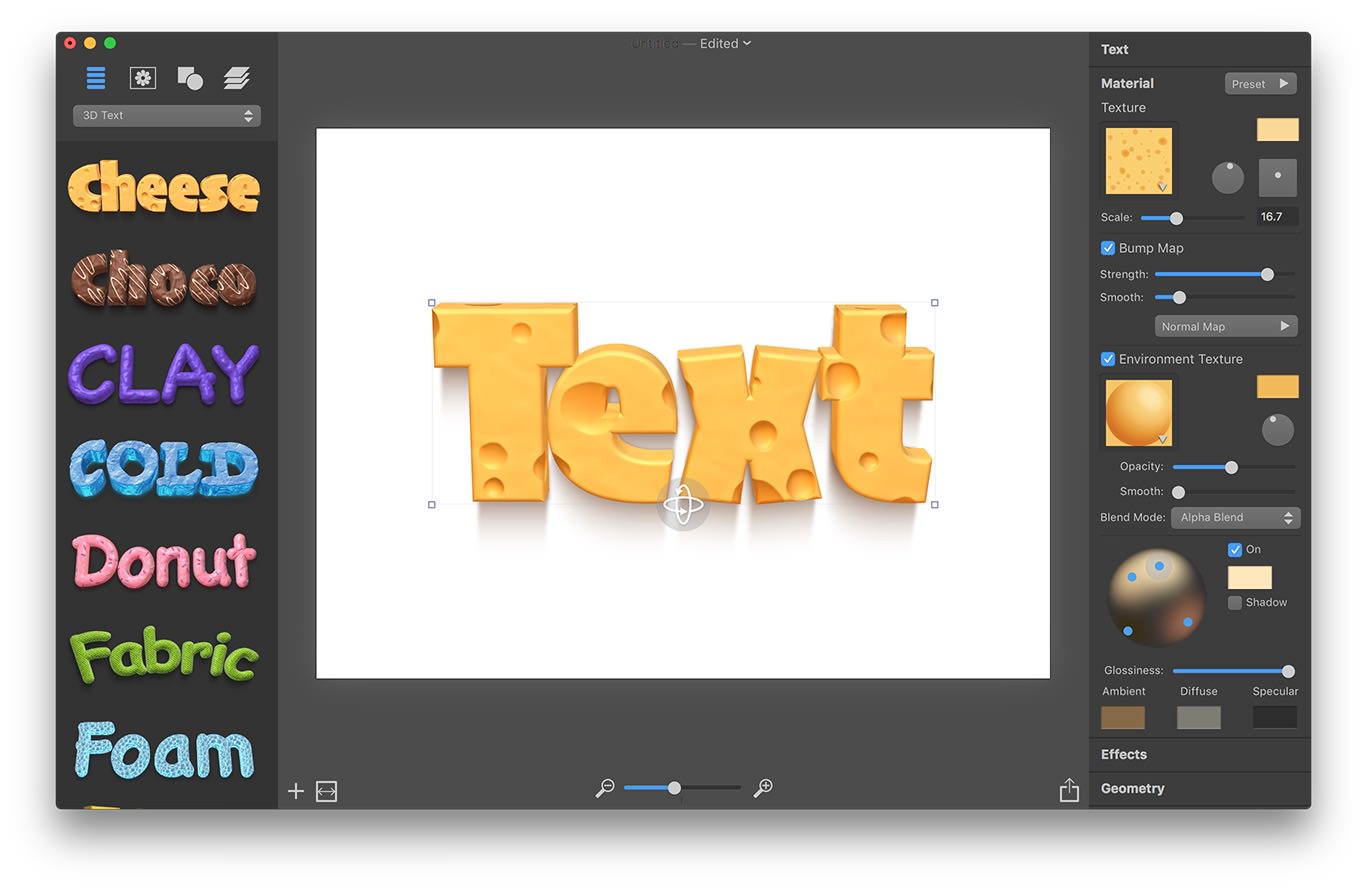Click the top-left selection handle
The height and width of the screenshot is (889, 1367).
pos(432,302)
